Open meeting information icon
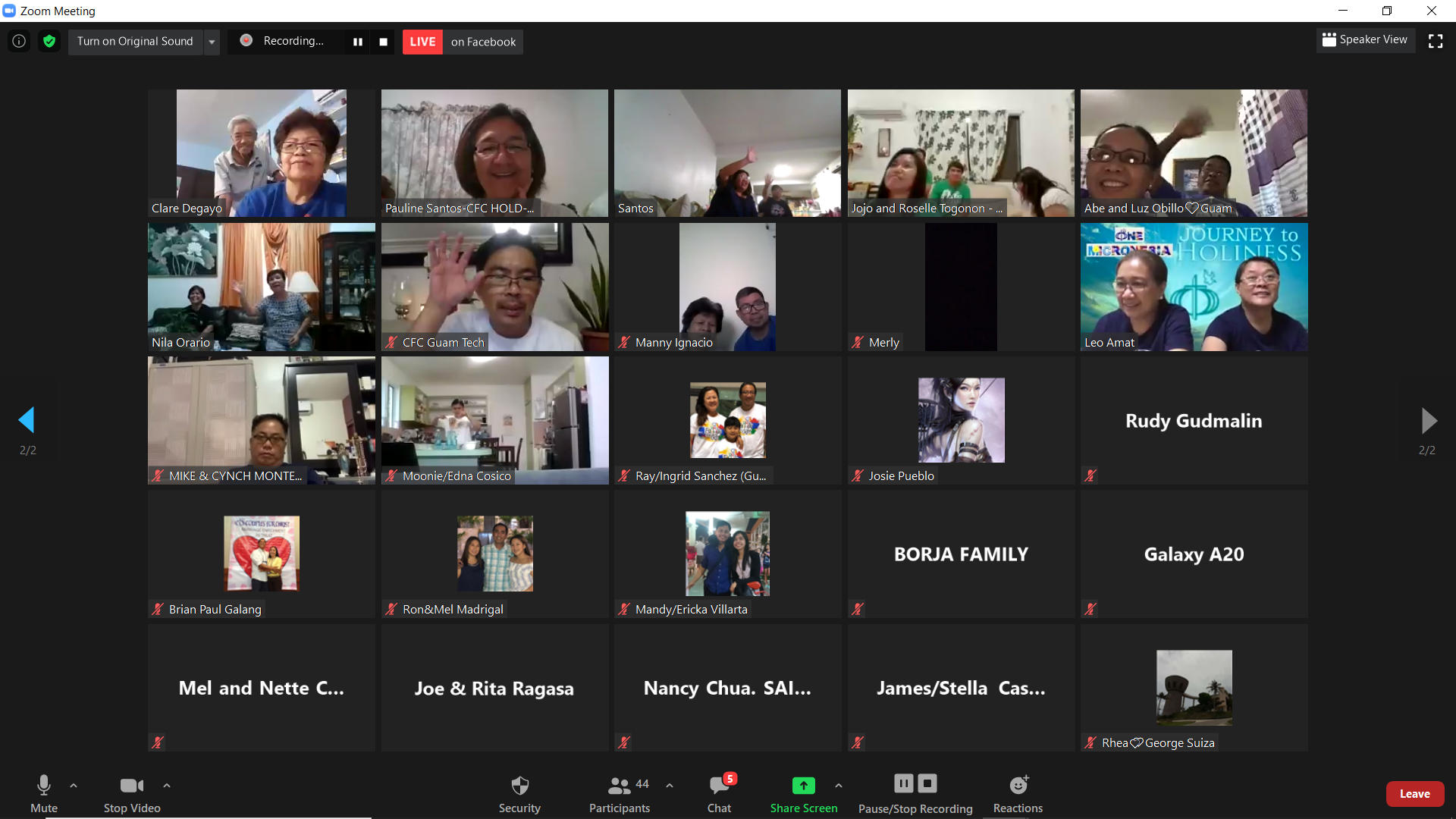This screenshot has width=1456, height=819. click(x=19, y=41)
